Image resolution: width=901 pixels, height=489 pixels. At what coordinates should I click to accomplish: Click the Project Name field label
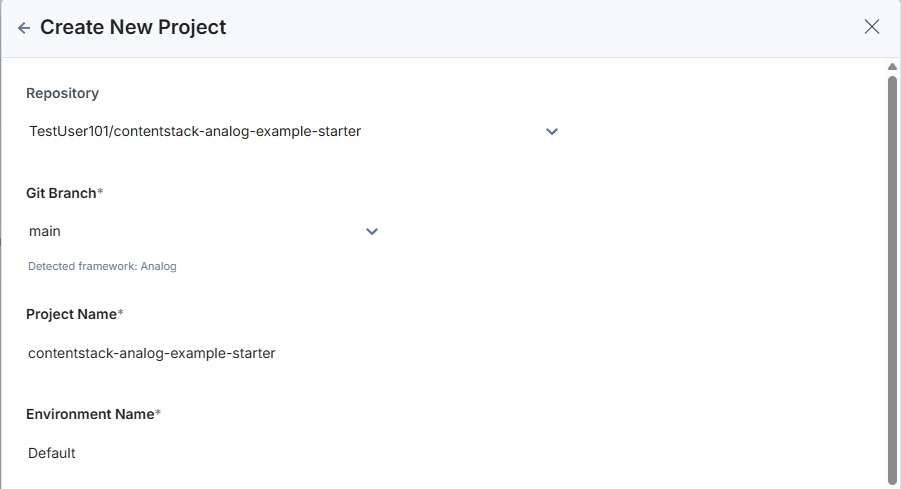tap(71, 314)
